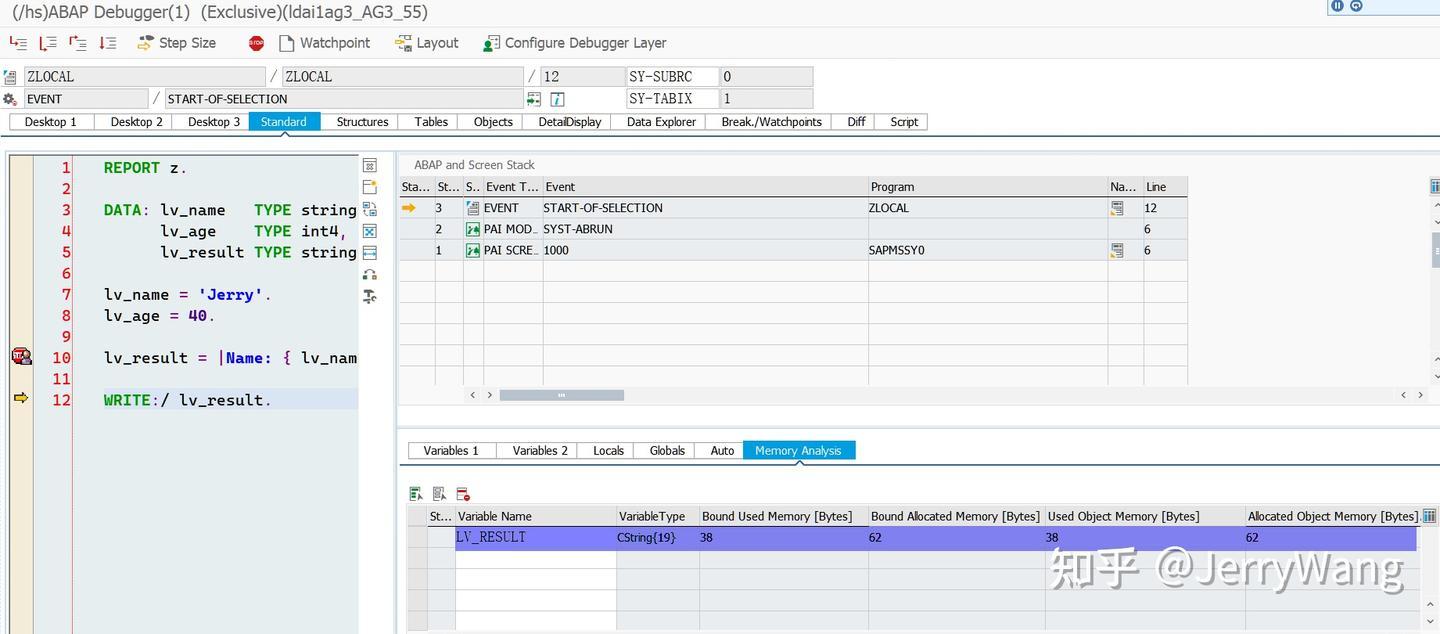Click the new tool icon beside source editor
Screen dimensions: 1440x634
pos(370,187)
